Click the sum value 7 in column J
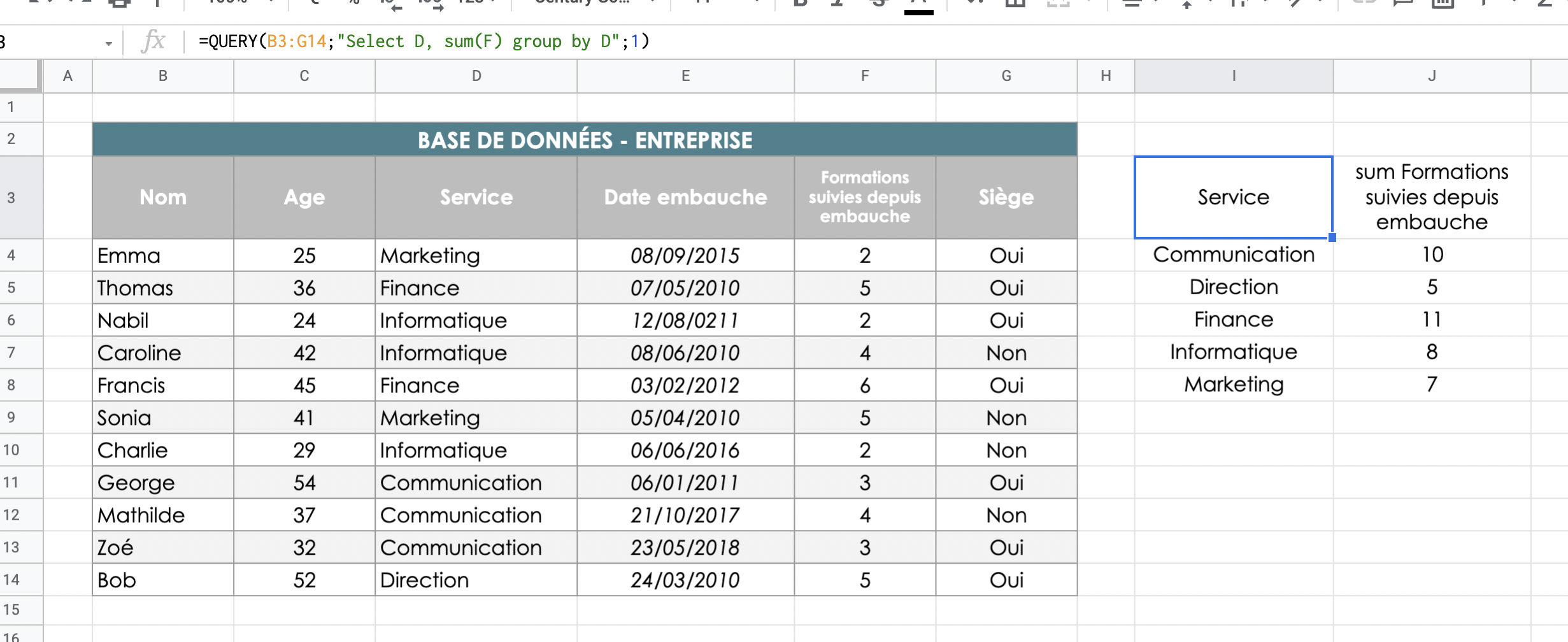 (x=1432, y=385)
